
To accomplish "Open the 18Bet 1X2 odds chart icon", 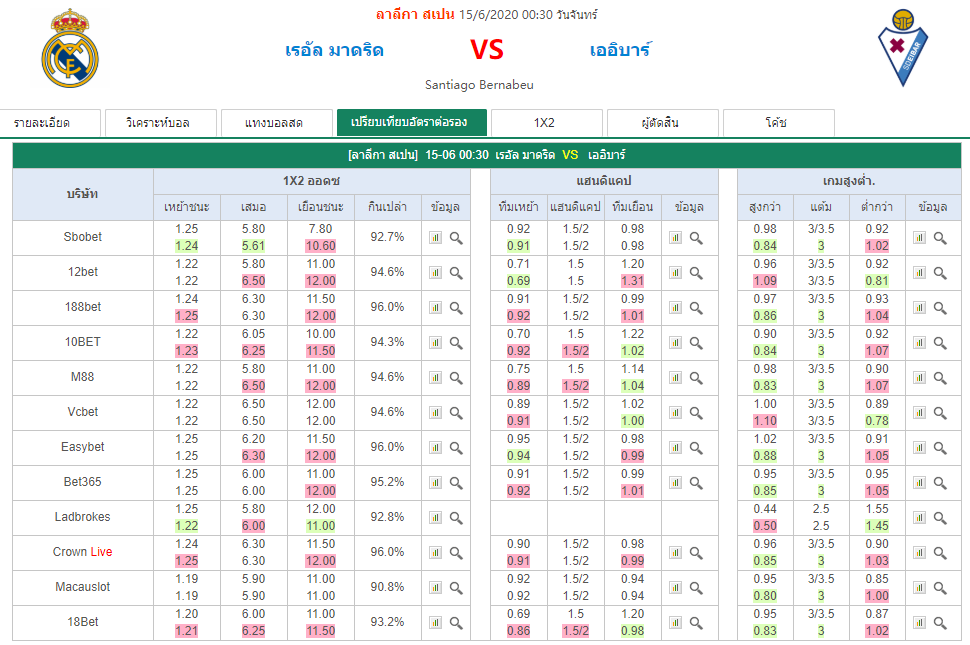I will coord(436,623).
